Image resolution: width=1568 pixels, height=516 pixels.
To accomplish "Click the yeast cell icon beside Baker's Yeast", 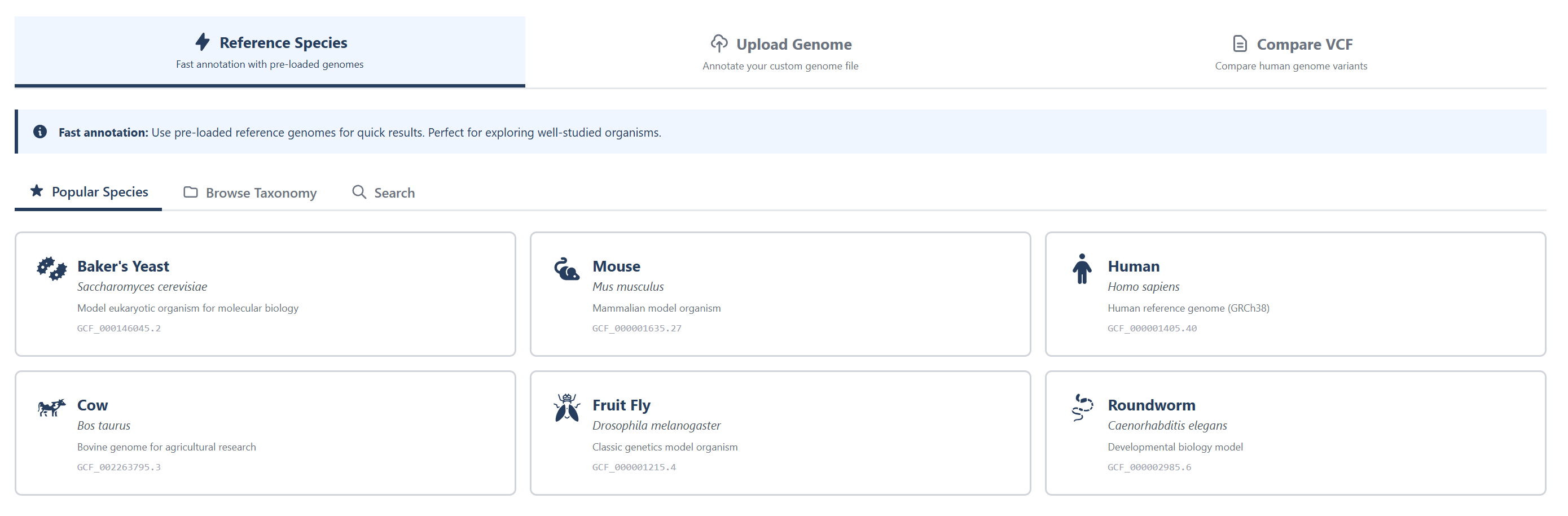I will coord(52,268).
